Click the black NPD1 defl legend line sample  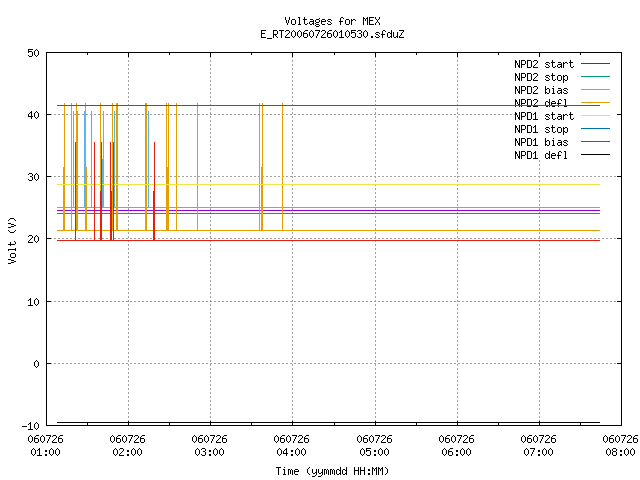pos(595,155)
